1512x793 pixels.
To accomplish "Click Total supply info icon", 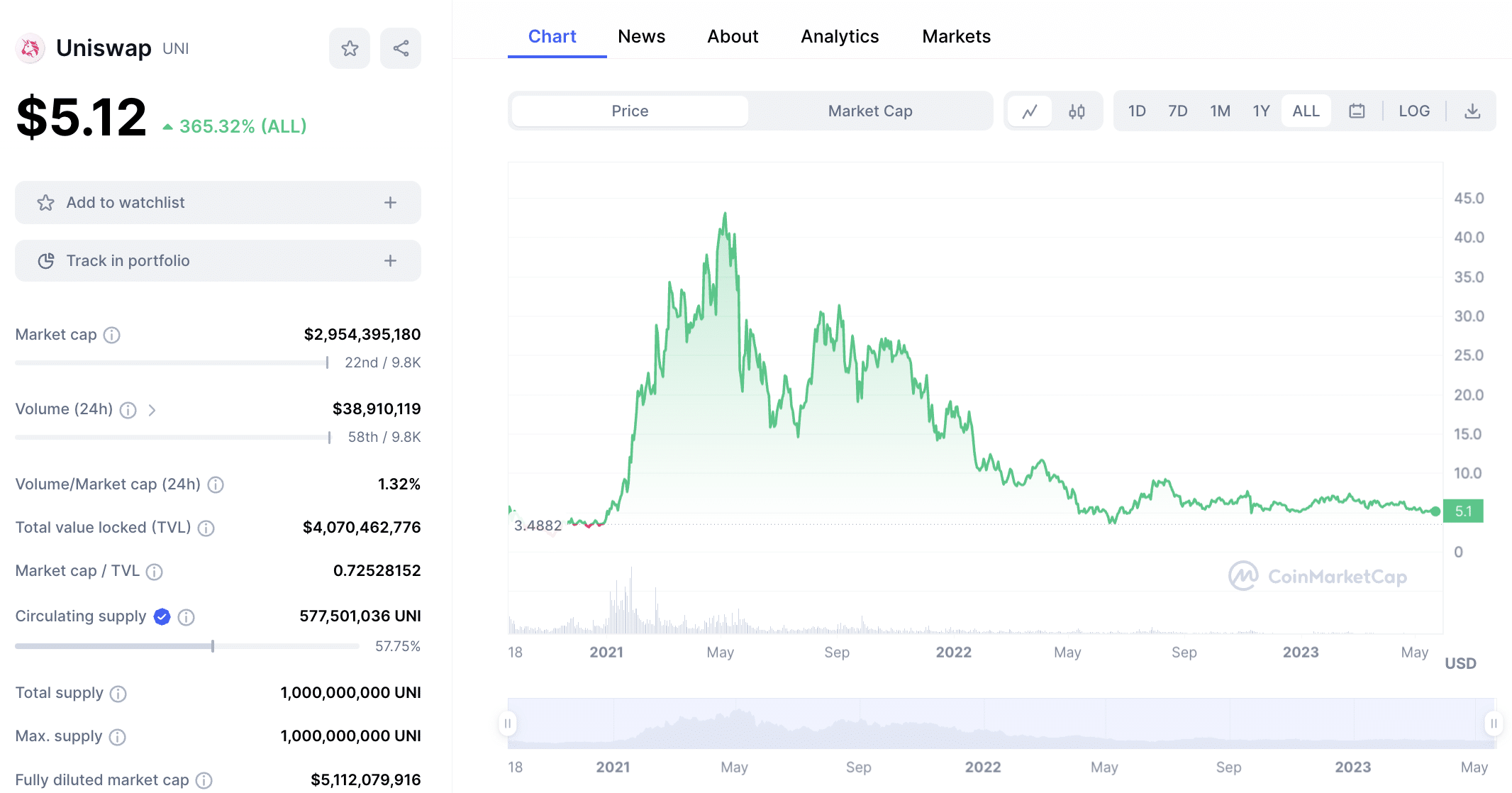I will 118,694.
